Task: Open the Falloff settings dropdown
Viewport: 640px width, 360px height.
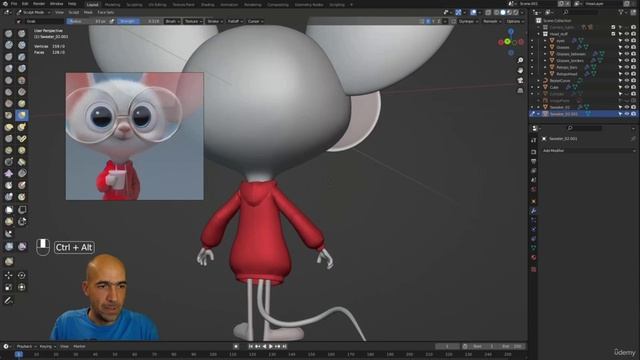Action: tap(235, 21)
